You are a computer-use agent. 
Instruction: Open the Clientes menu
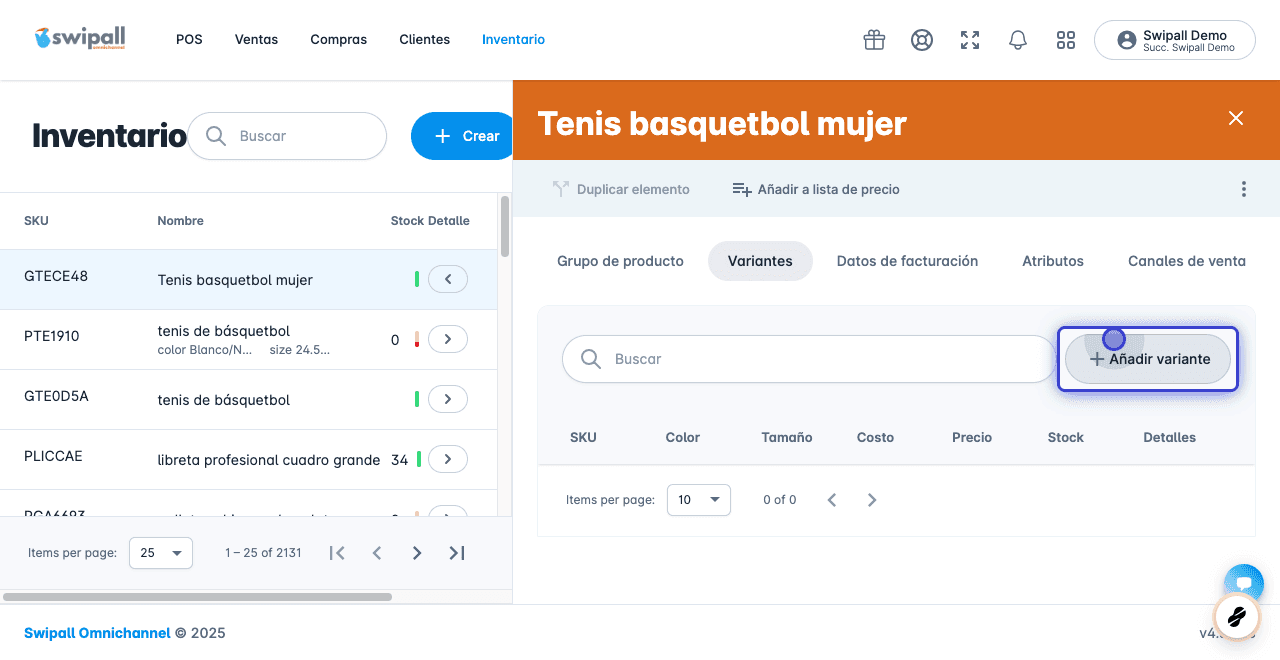point(425,40)
